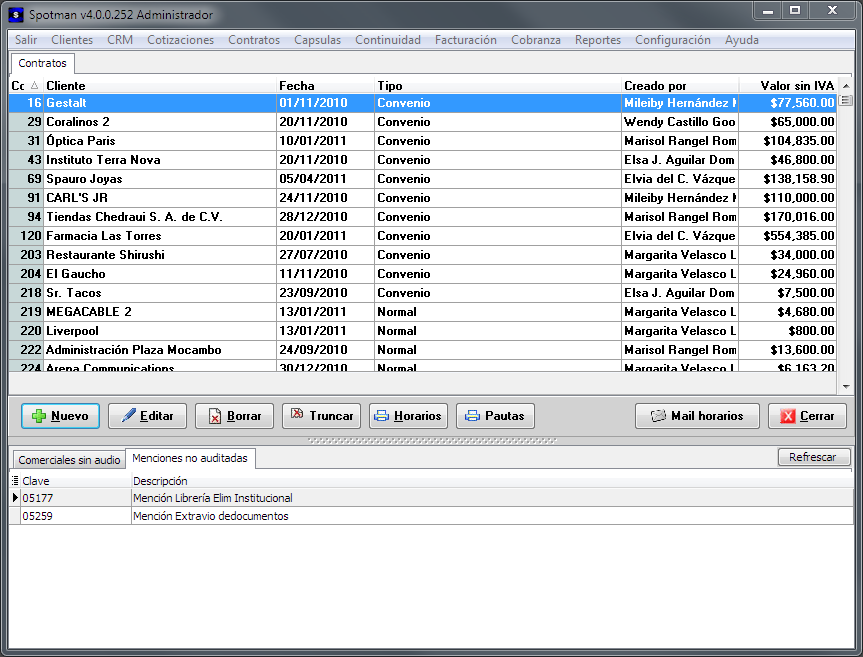Viewport: 863px width, 657px height.
Task: Sort by the Cliente column header
Action: point(160,86)
